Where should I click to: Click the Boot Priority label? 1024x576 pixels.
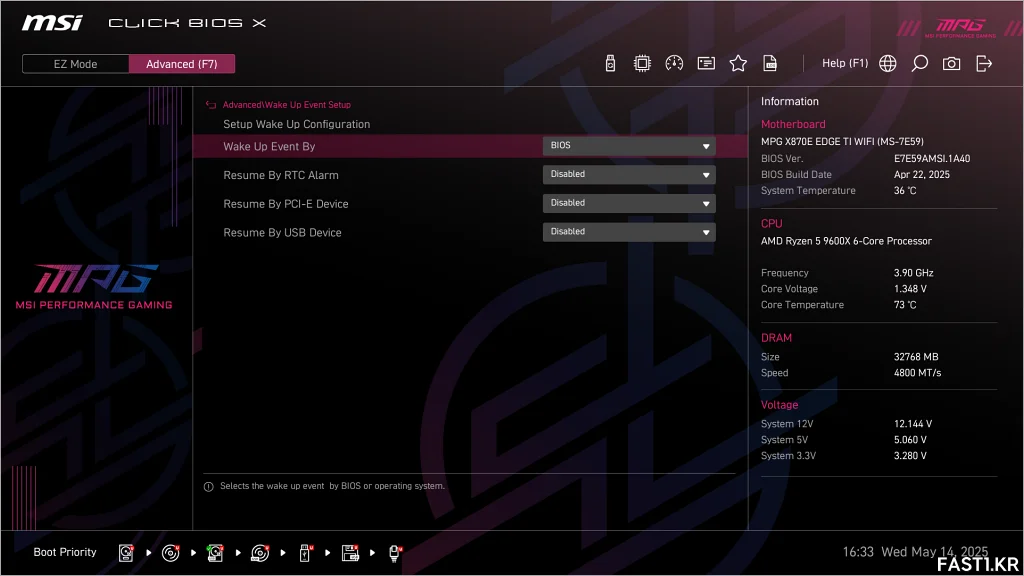click(65, 552)
